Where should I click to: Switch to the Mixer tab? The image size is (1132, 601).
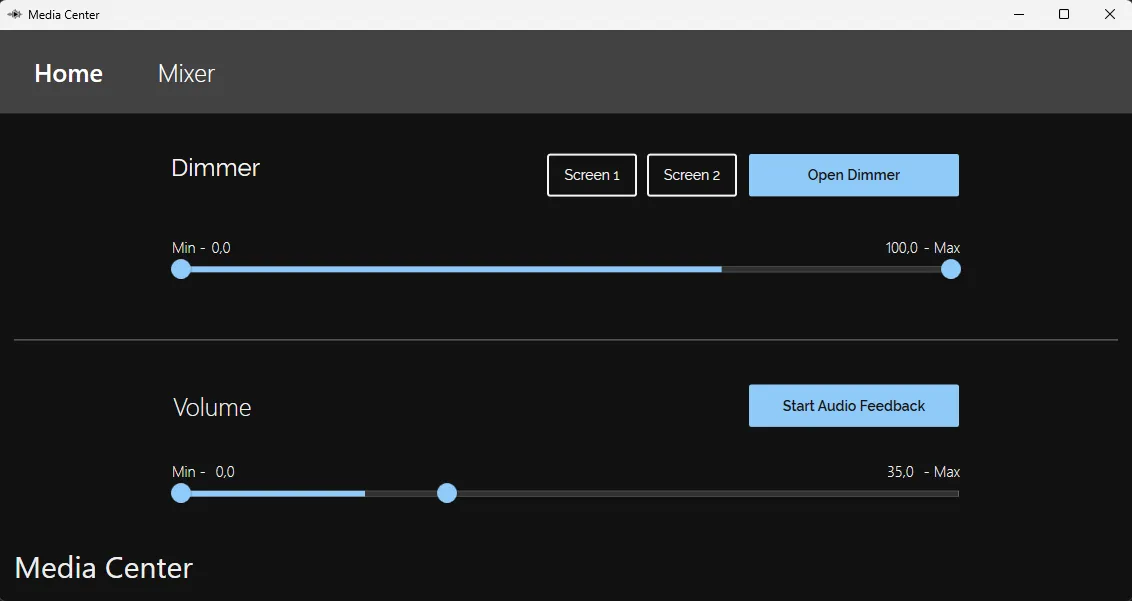coord(186,73)
